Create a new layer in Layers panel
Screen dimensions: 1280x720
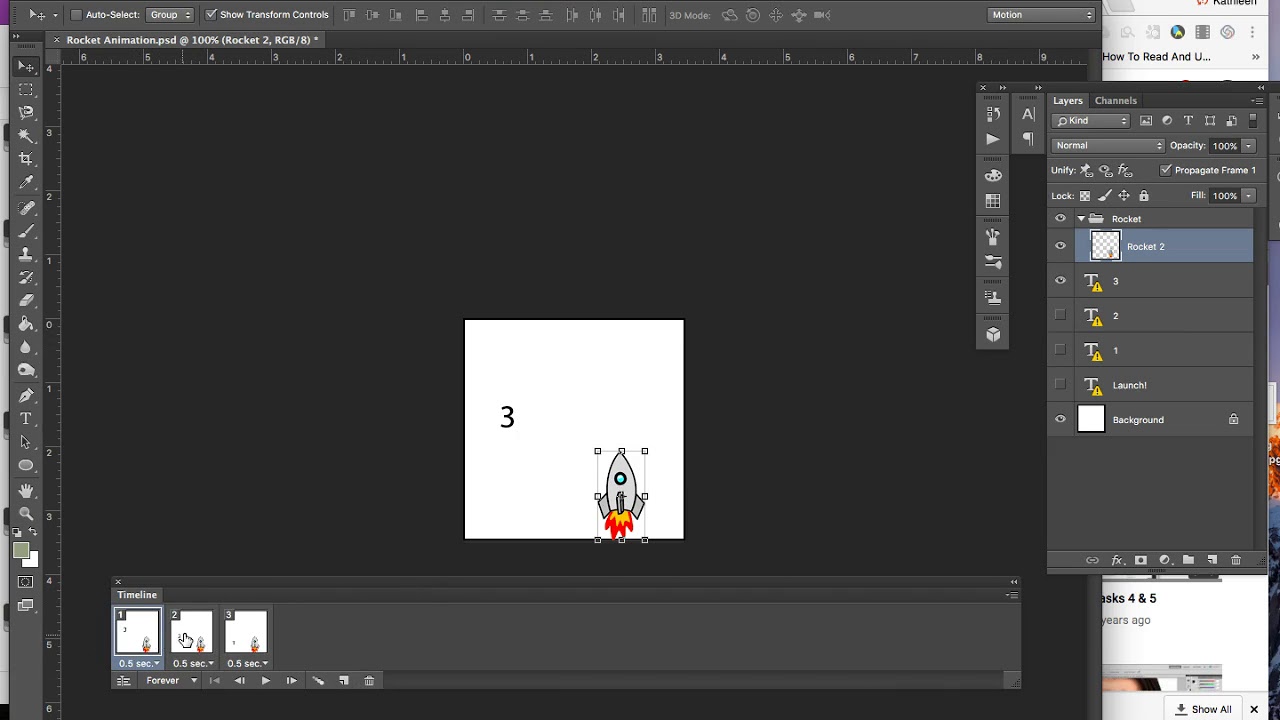coord(1212,561)
